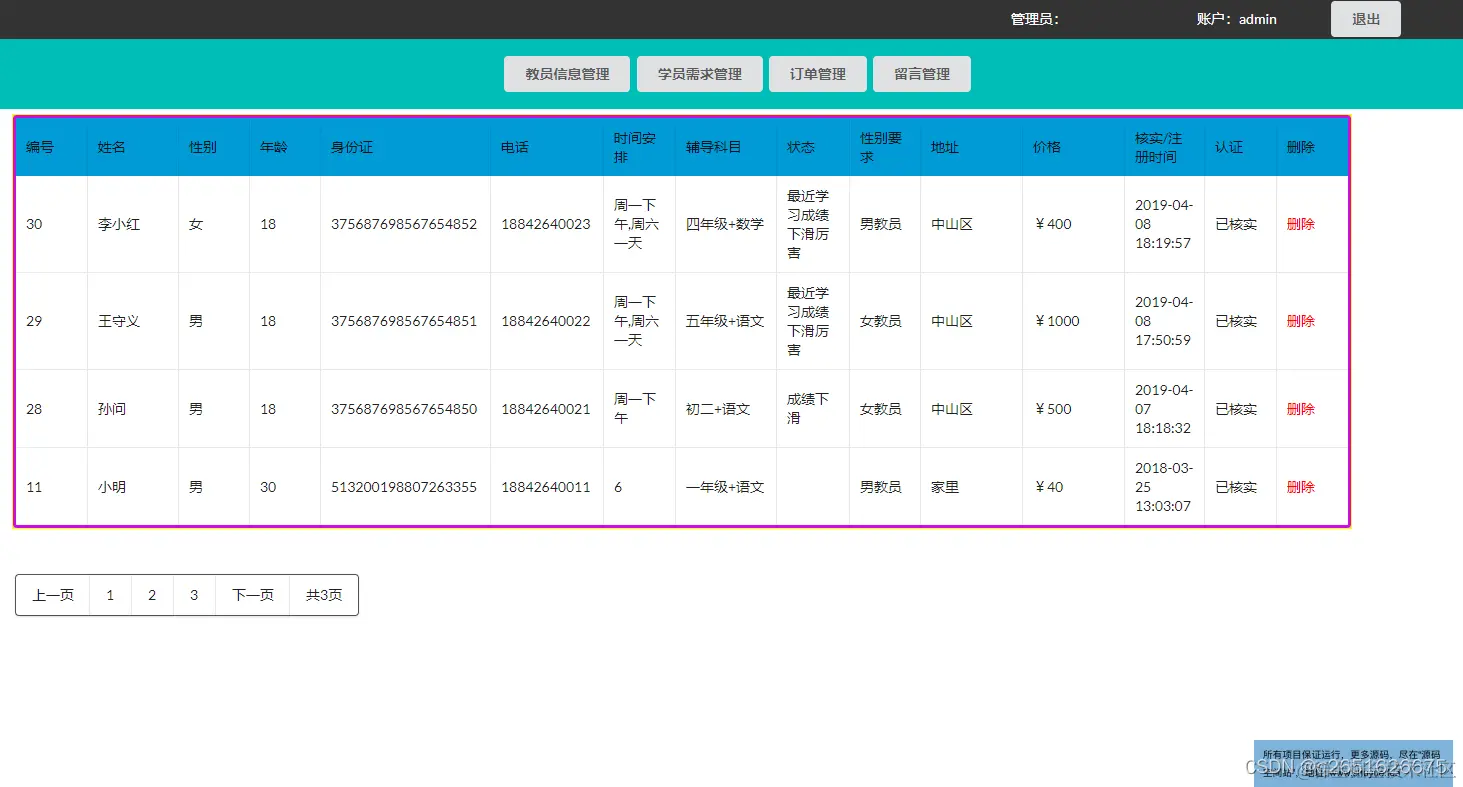Open 学员需求管理 menu
The width and height of the screenshot is (1463, 787).
pyautogui.click(x=700, y=74)
